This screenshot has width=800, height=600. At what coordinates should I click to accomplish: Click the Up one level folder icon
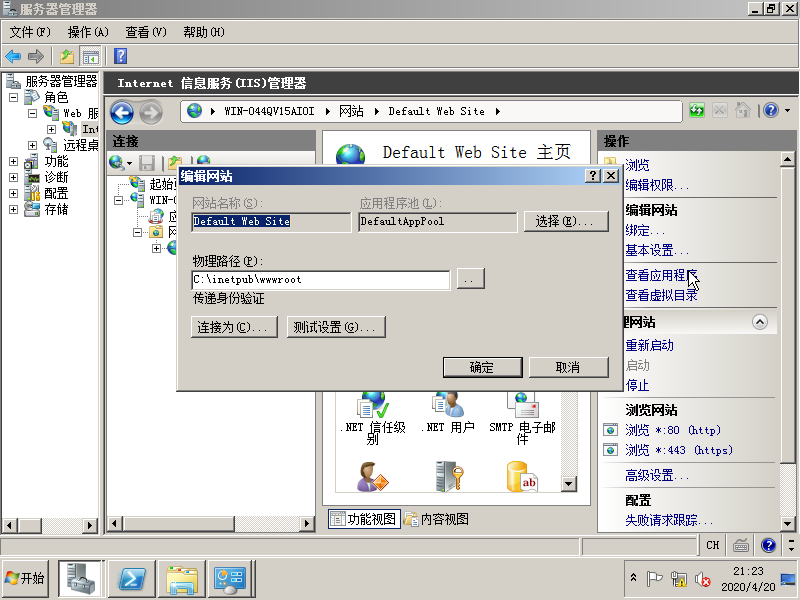coord(67,56)
